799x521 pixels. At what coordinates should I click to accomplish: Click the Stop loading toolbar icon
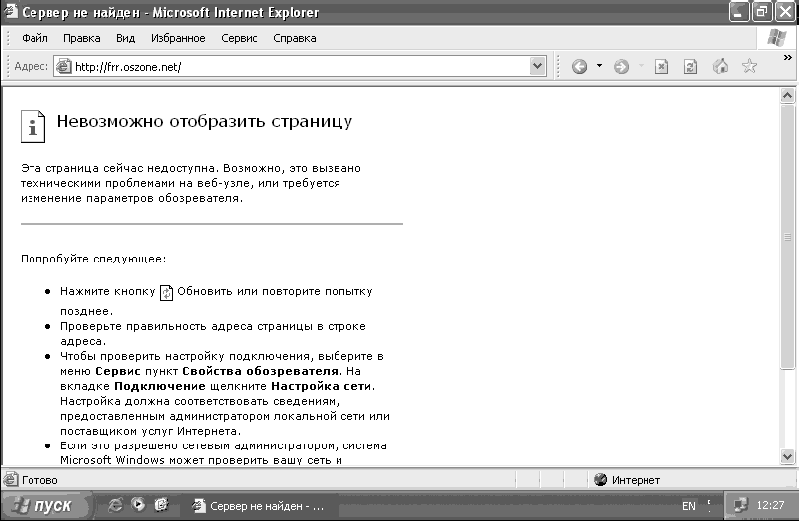click(661, 66)
